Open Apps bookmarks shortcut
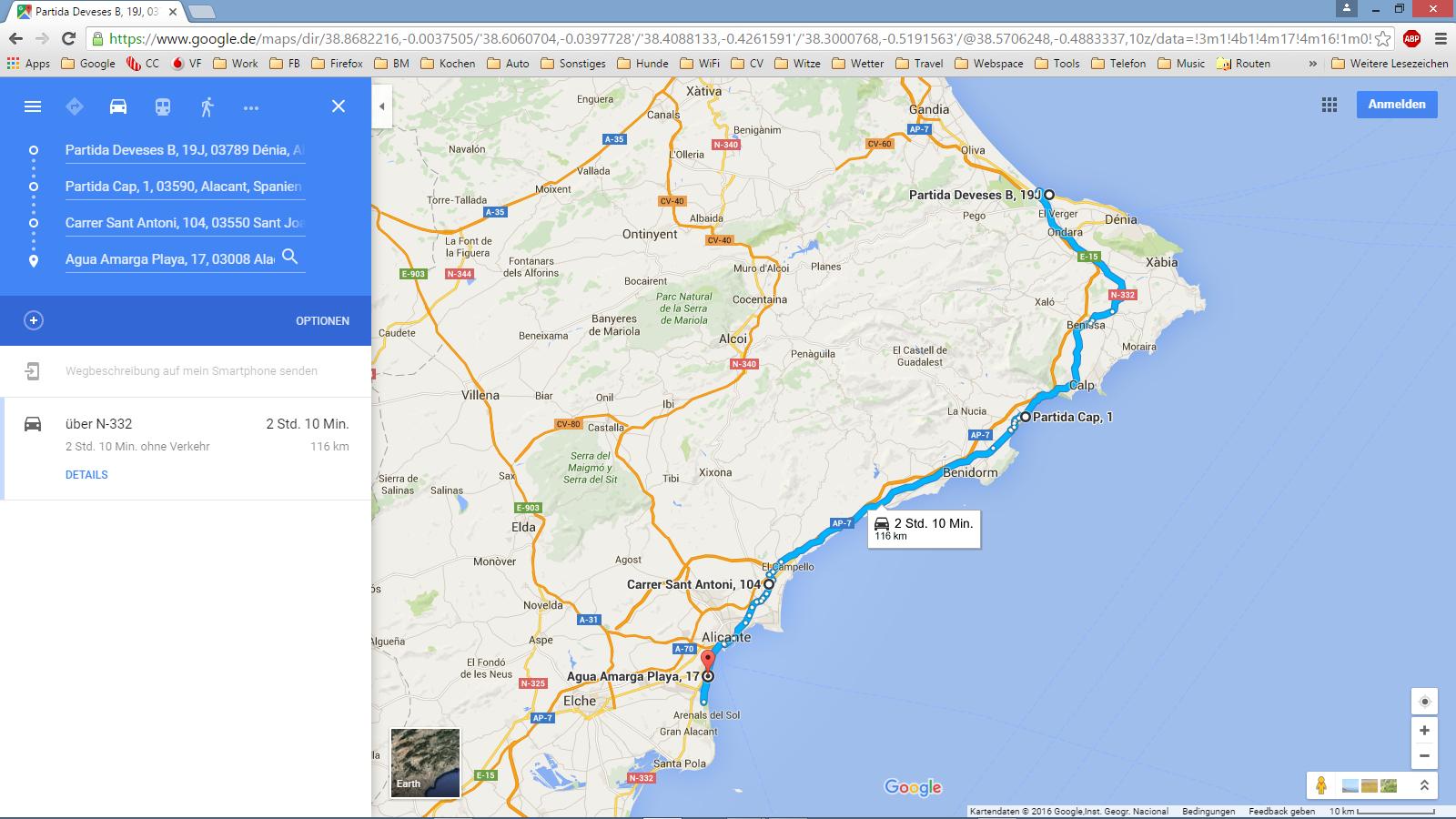The width and height of the screenshot is (1456, 819). pyautogui.click(x=28, y=64)
